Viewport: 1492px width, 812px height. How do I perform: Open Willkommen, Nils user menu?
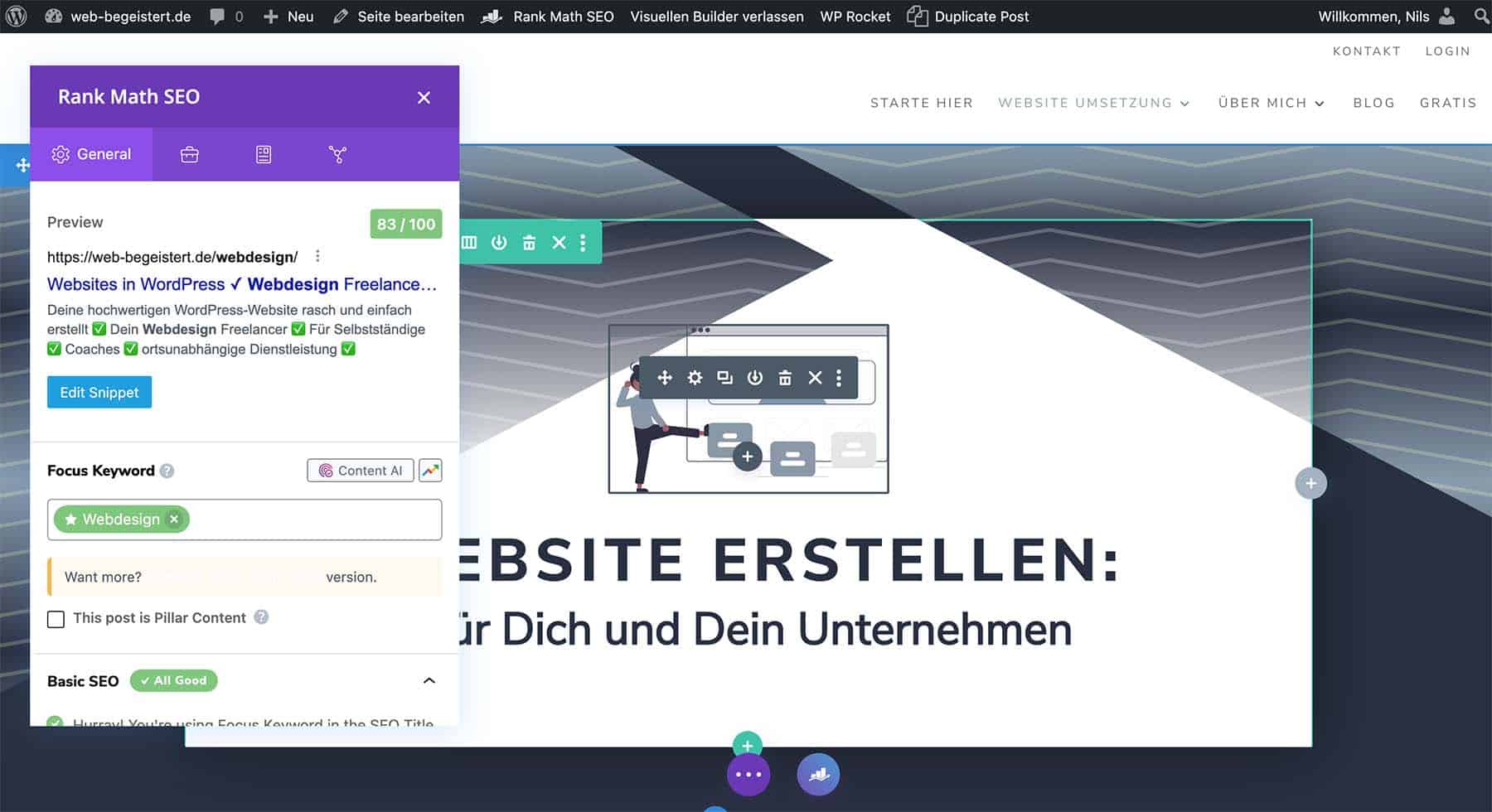tap(1386, 16)
